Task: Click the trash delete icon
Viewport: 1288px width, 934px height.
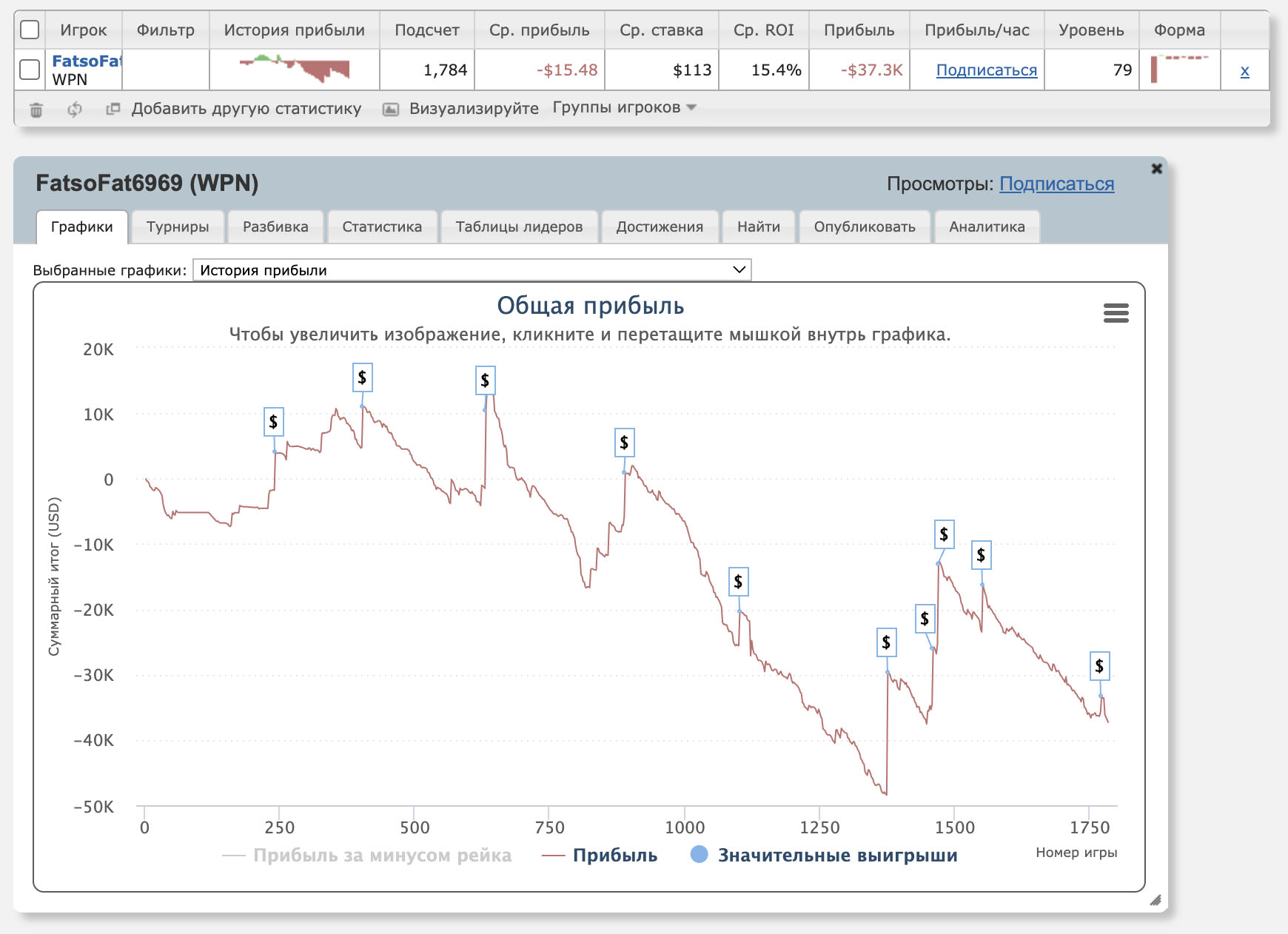Action: (x=36, y=110)
